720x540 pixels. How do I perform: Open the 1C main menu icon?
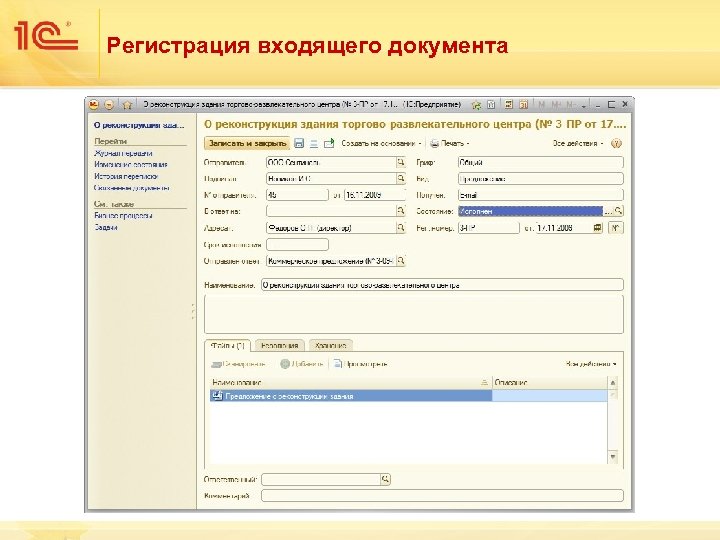pos(94,105)
